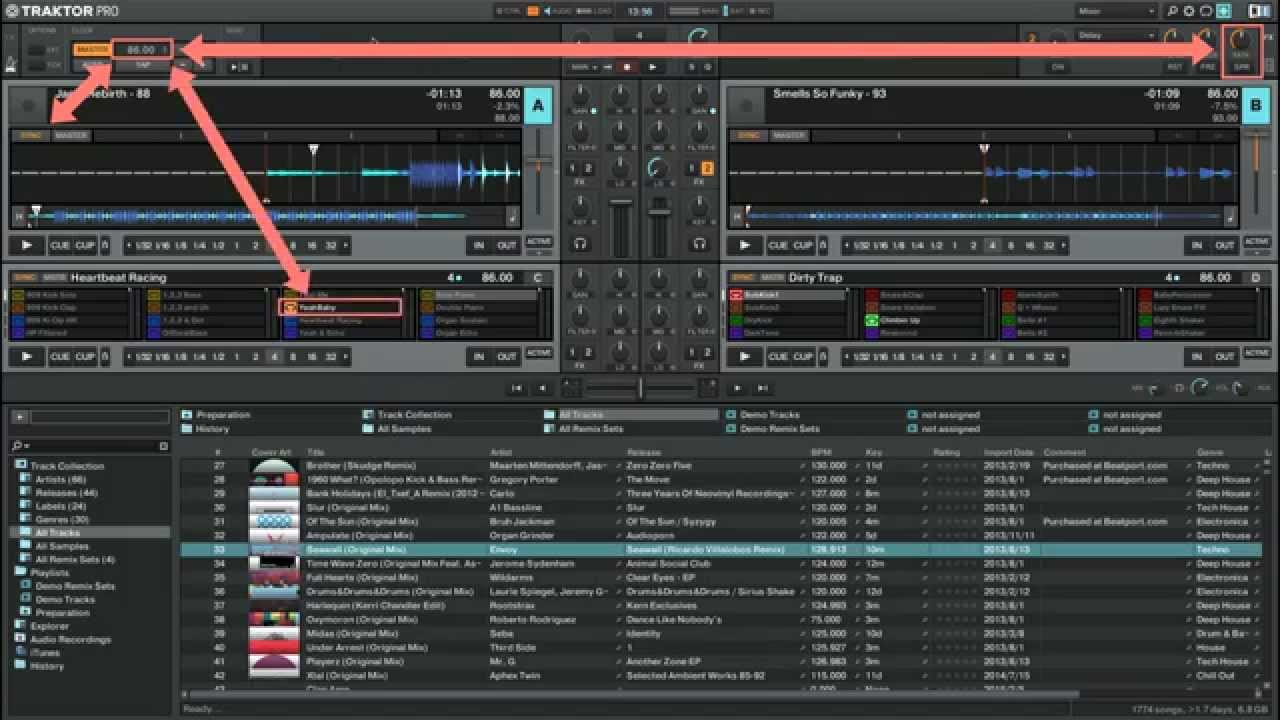
Task: Toggle MASTER on Deck B
Action: pos(789,135)
